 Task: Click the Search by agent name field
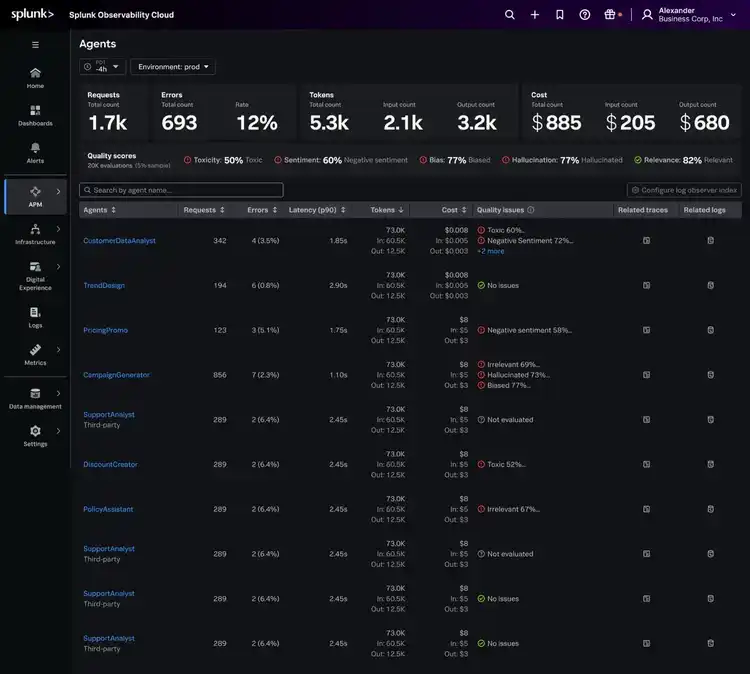click(181, 190)
